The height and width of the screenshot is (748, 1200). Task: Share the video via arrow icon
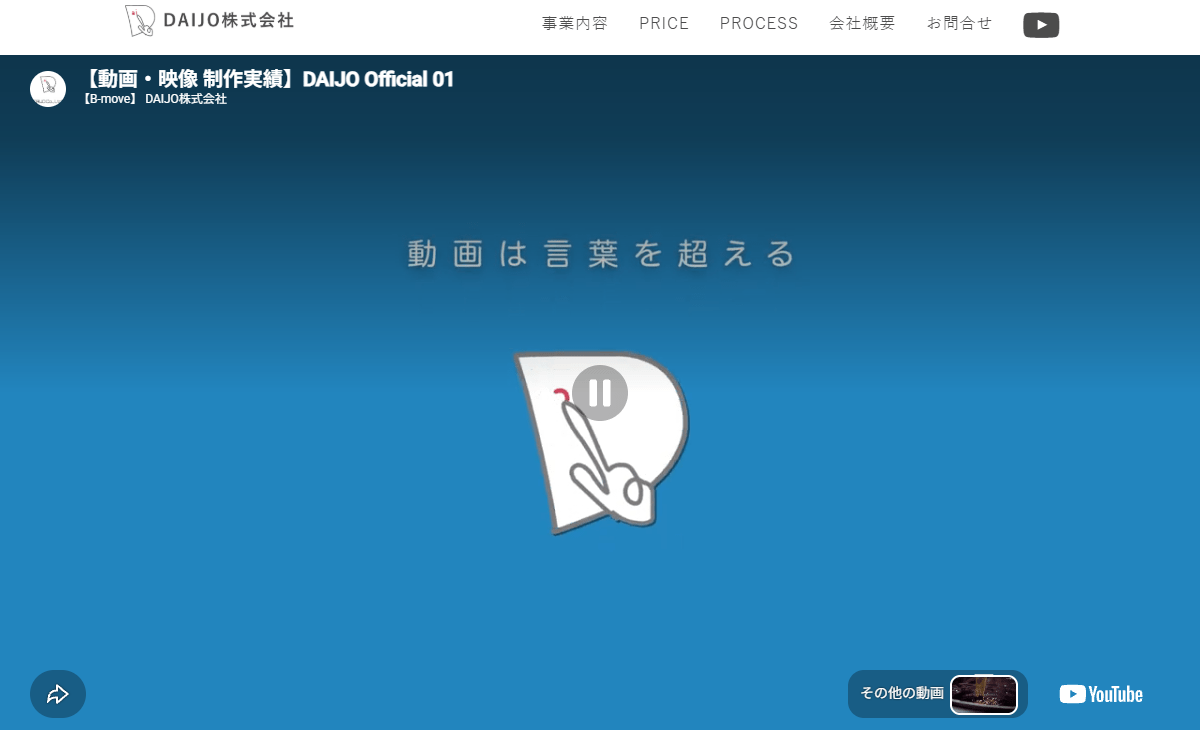[x=58, y=694]
